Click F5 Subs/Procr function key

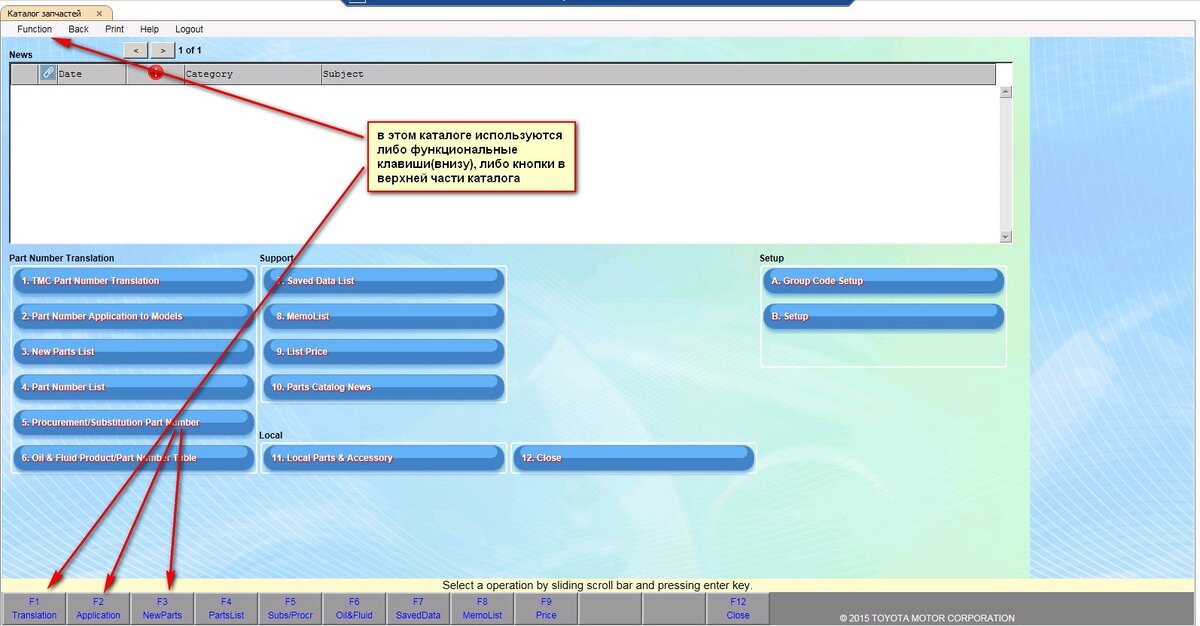290,608
